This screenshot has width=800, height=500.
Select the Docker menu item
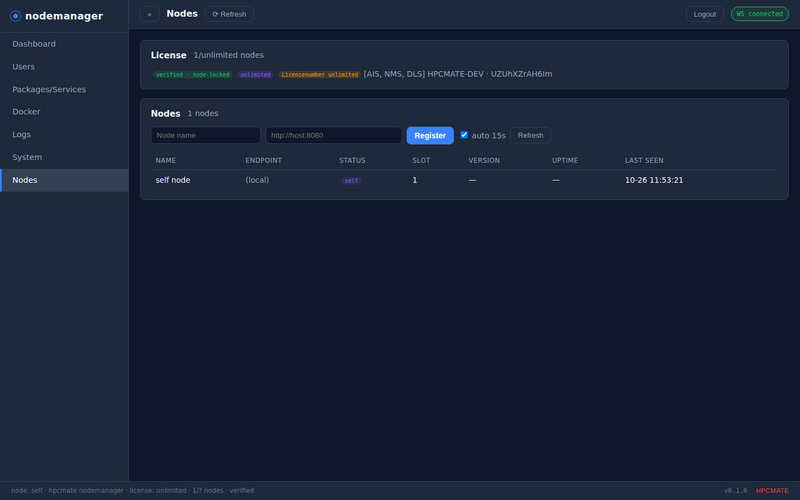pyautogui.click(x=64, y=112)
